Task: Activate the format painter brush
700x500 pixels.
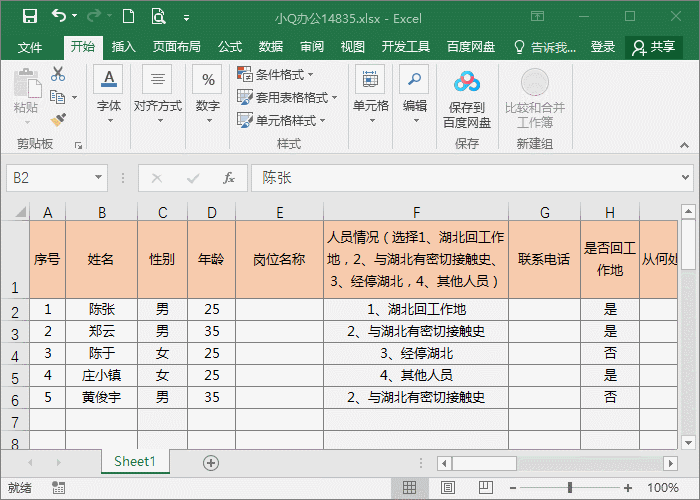Action: pos(58,120)
